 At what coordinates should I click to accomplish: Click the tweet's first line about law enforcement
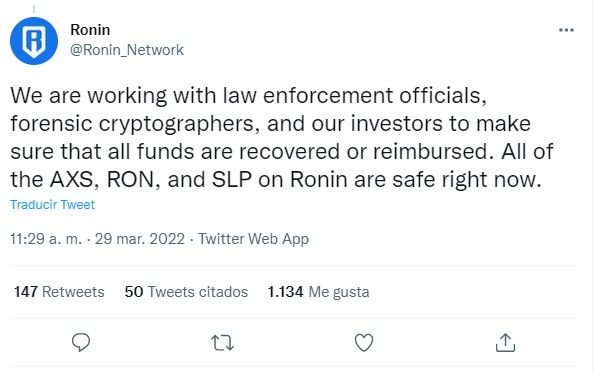(x=249, y=95)
